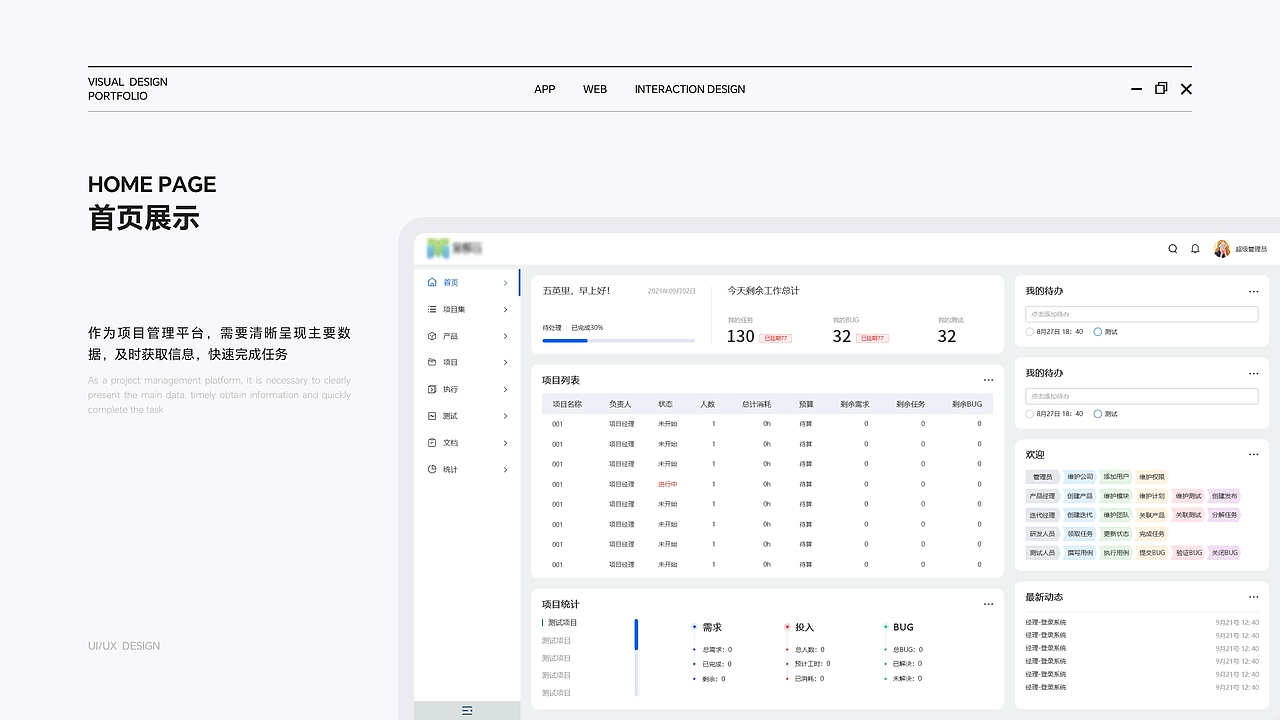Expand the 文档 chevron arrow
Viewport: 1280px width, 720px height.
point(505,442)
